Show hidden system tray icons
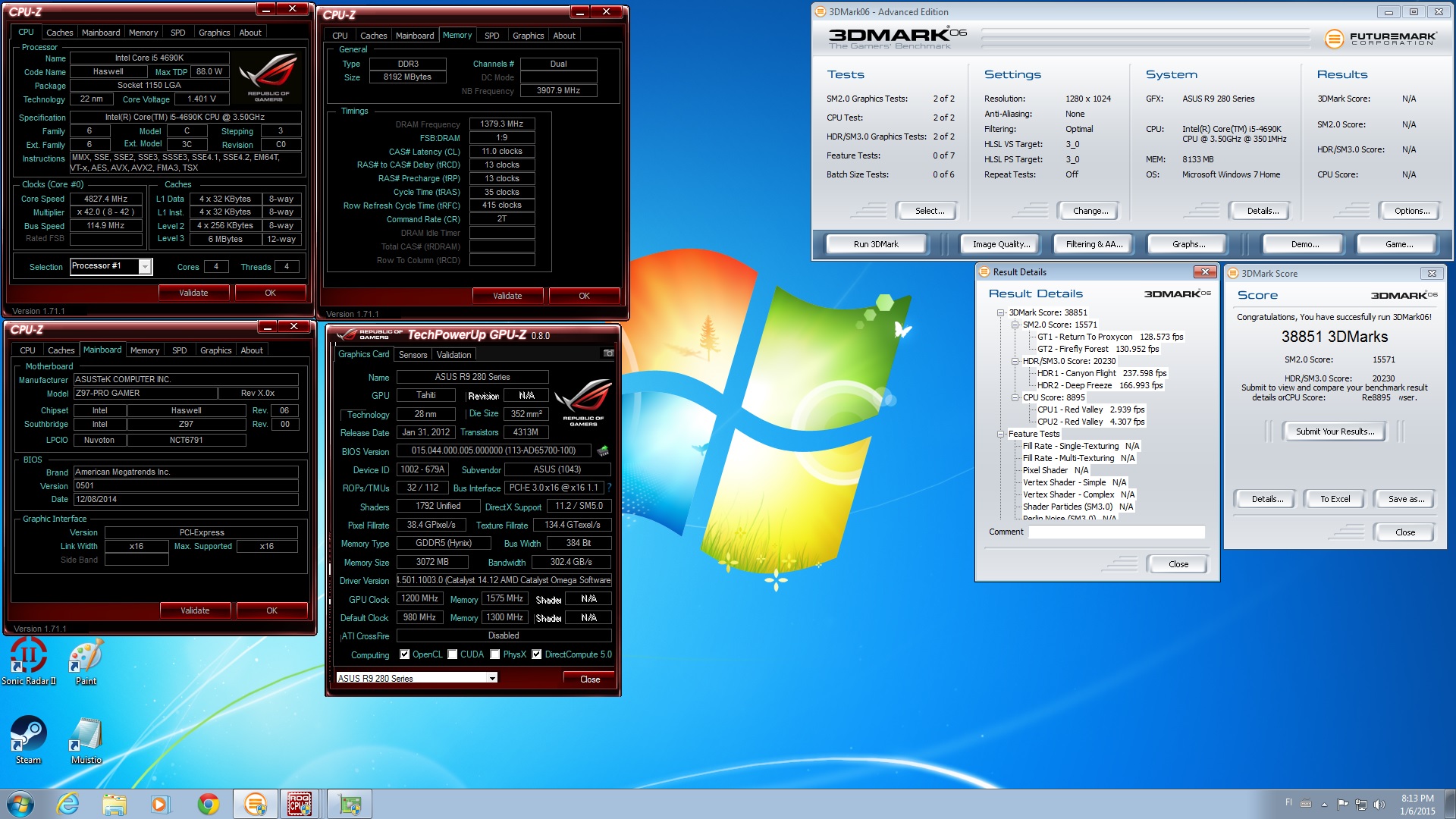Image resolution: width=1456 pixels, height=819 pixels. point(1325,804)
